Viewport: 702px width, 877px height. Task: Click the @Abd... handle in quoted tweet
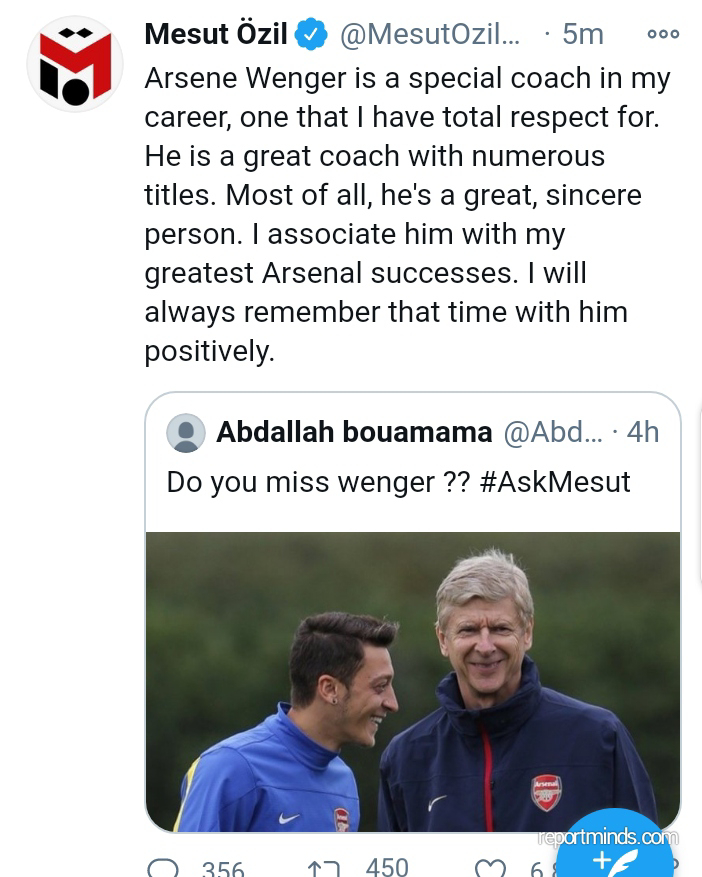tap(553, 432)
